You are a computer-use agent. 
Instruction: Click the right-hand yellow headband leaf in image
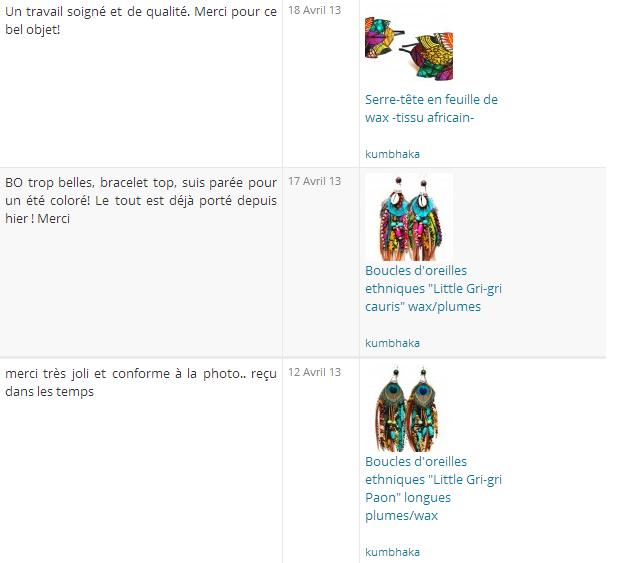point(431,56)
